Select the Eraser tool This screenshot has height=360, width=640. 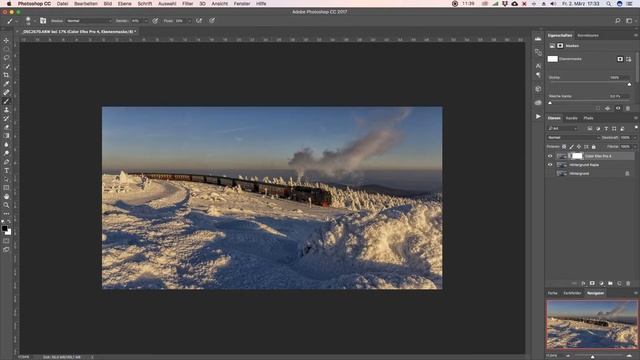(x=6, y=127)
